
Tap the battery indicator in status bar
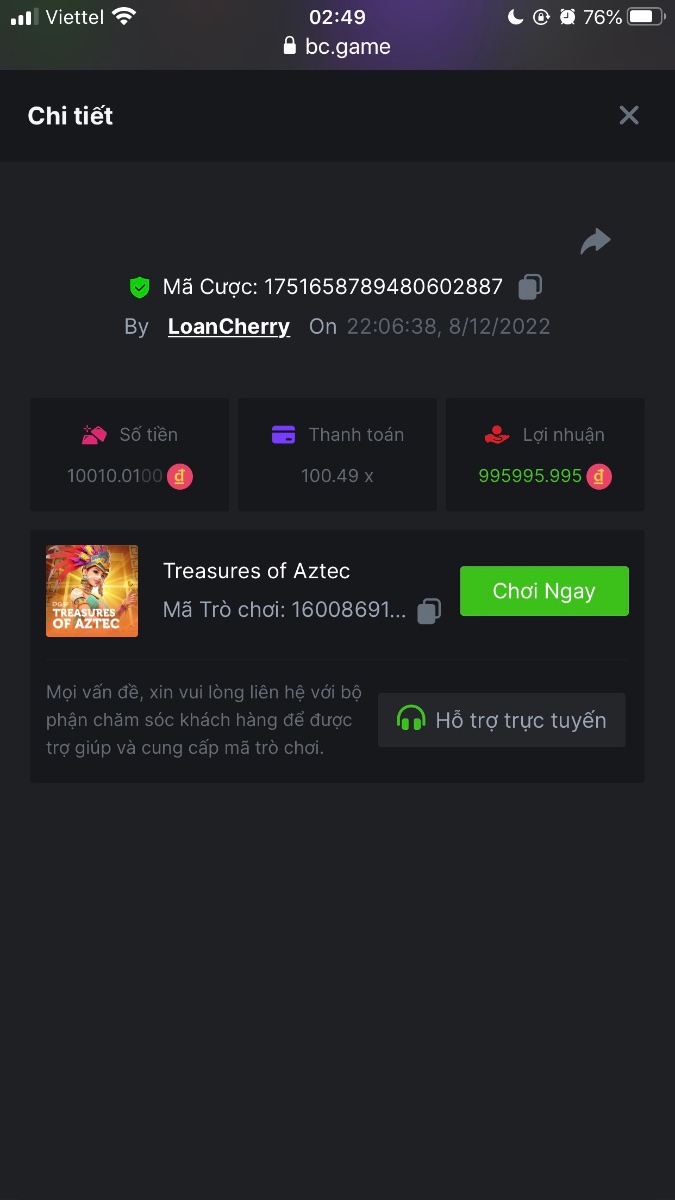pyautogui.click(x=645, y=17)
